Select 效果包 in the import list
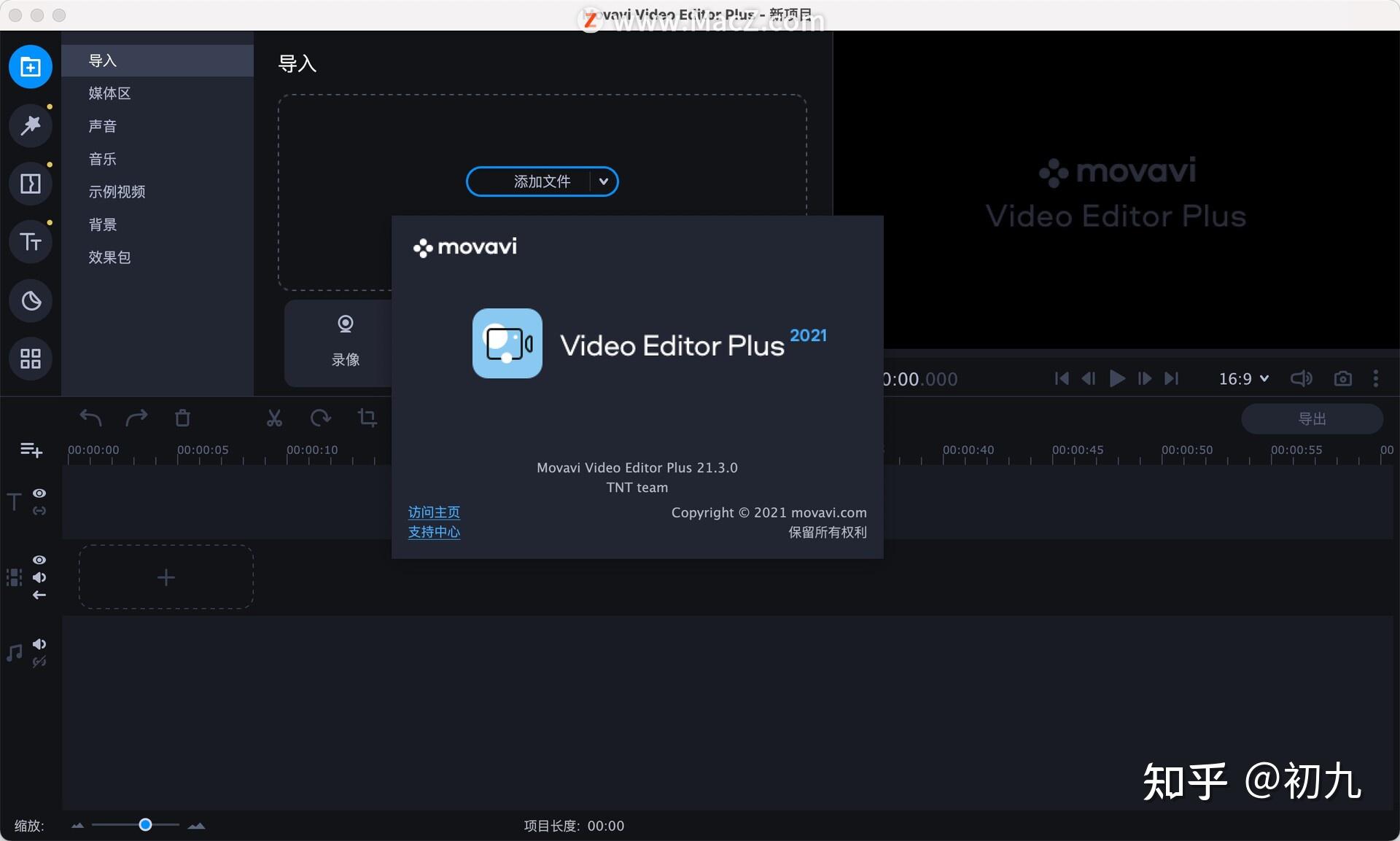This screenshot has height=841, width=1400. [157, 257]
